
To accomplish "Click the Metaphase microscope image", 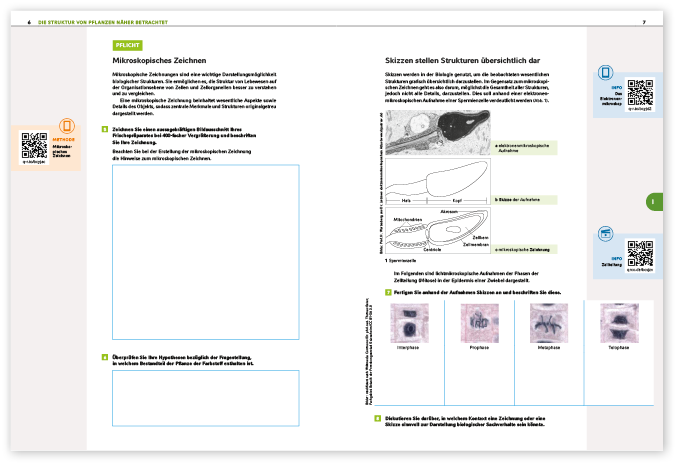I will (x=543, y=324).
